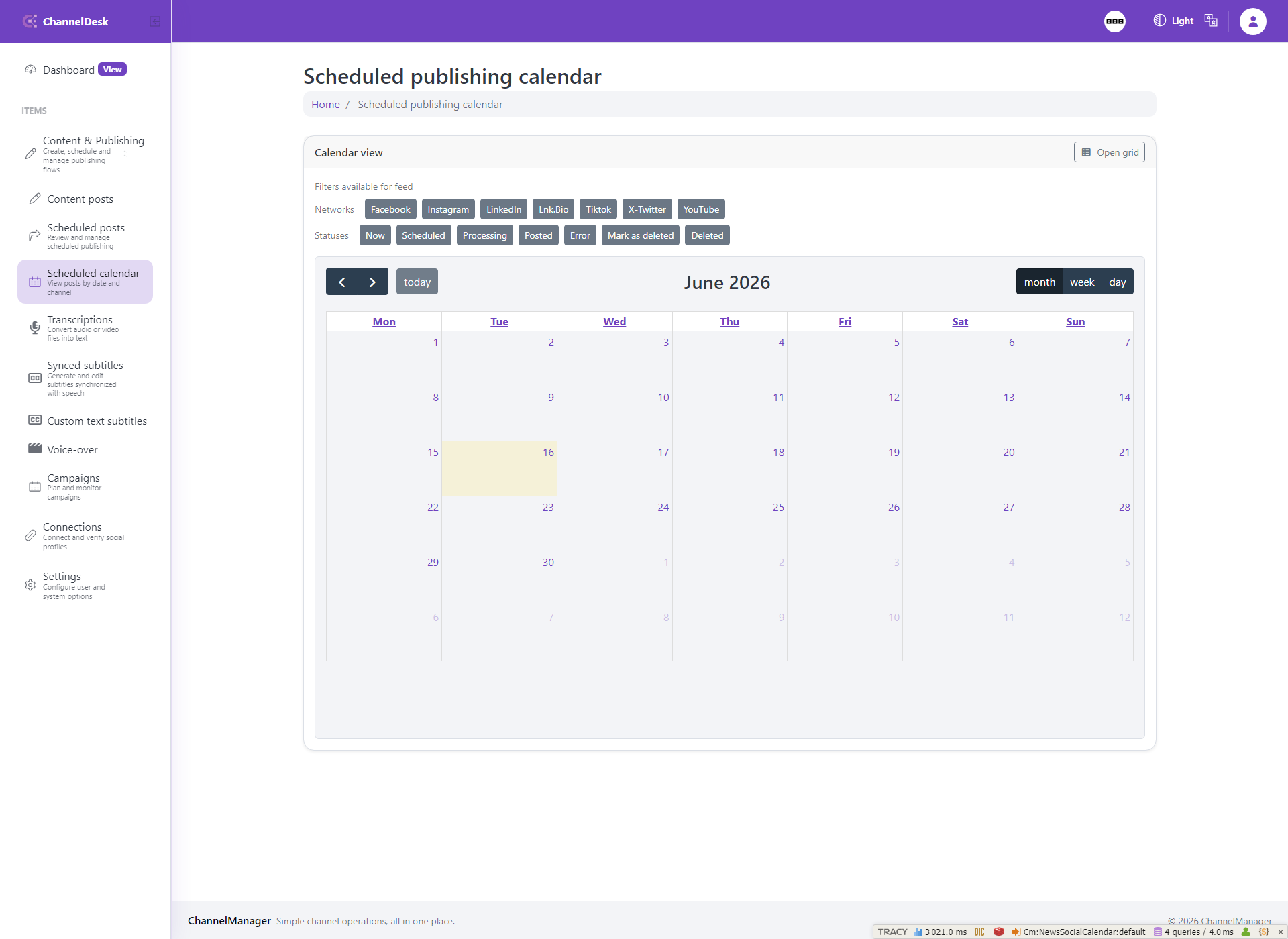Switch to week view

click(1082, 282)
